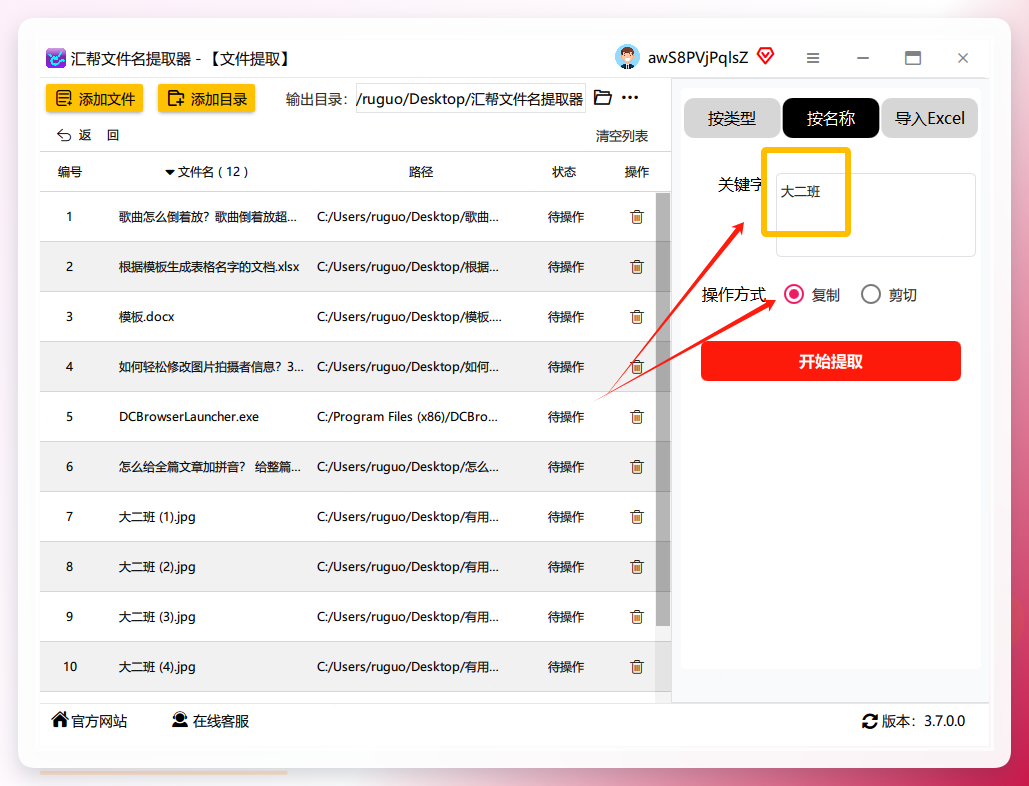Open 在线客服 online support link

click(x=211, y=721)
